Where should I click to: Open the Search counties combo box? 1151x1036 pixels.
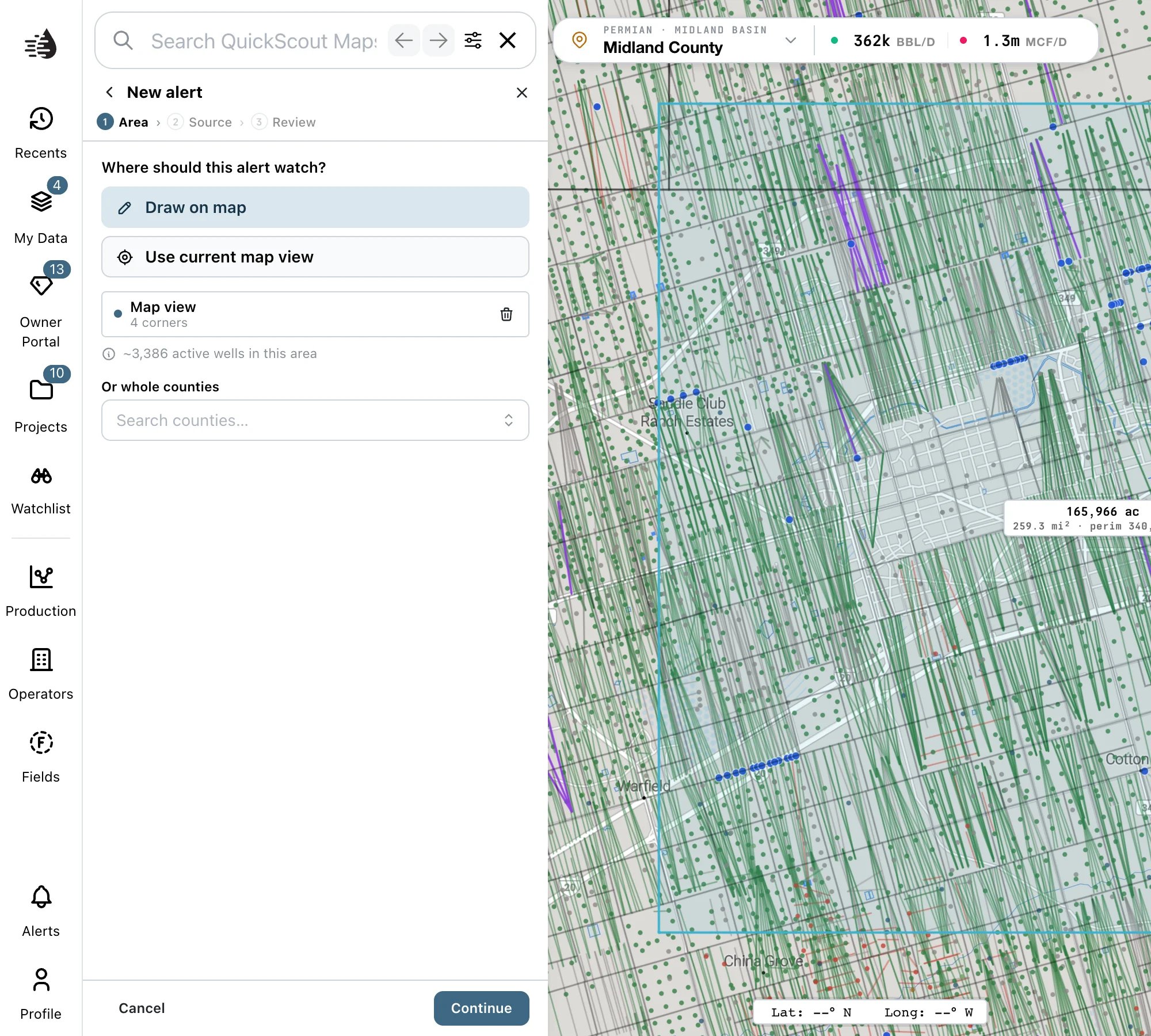[x=315, y=420]
